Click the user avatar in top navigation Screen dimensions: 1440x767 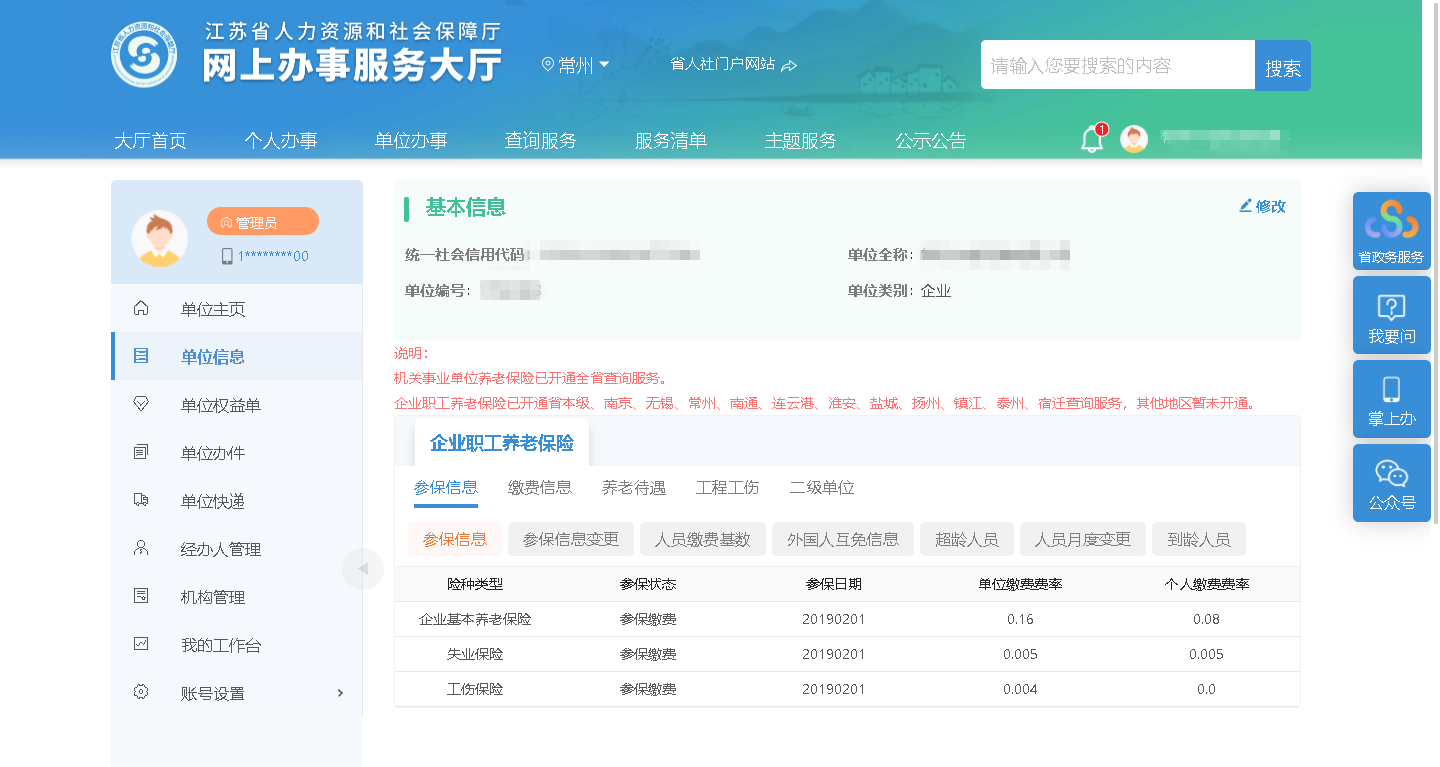[x=1133, y=140]
